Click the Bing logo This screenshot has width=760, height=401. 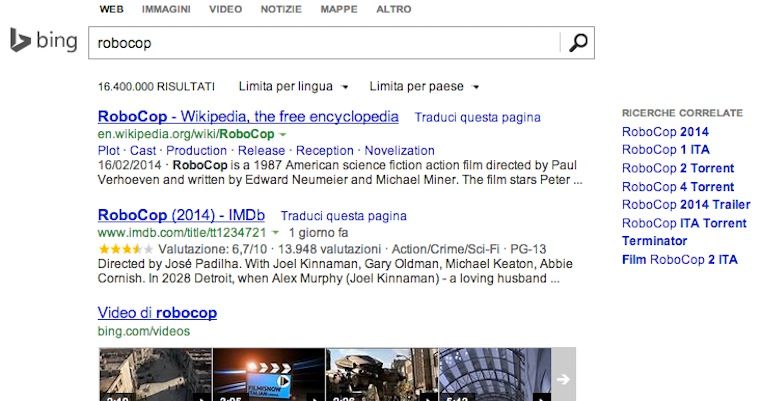(x=44, y=40)
